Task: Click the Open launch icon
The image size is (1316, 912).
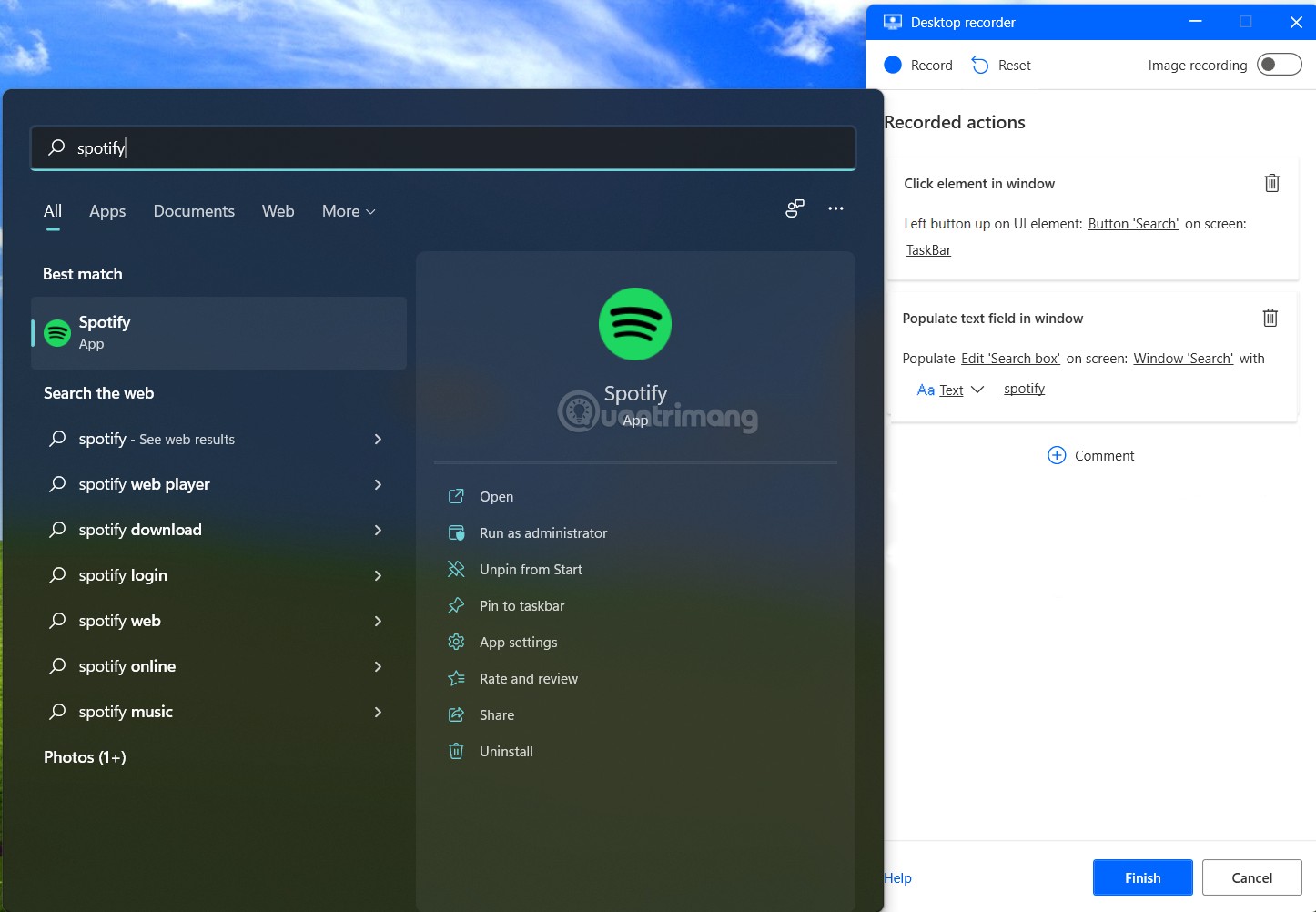Action: pyautogui.click(x=456, y=496)
